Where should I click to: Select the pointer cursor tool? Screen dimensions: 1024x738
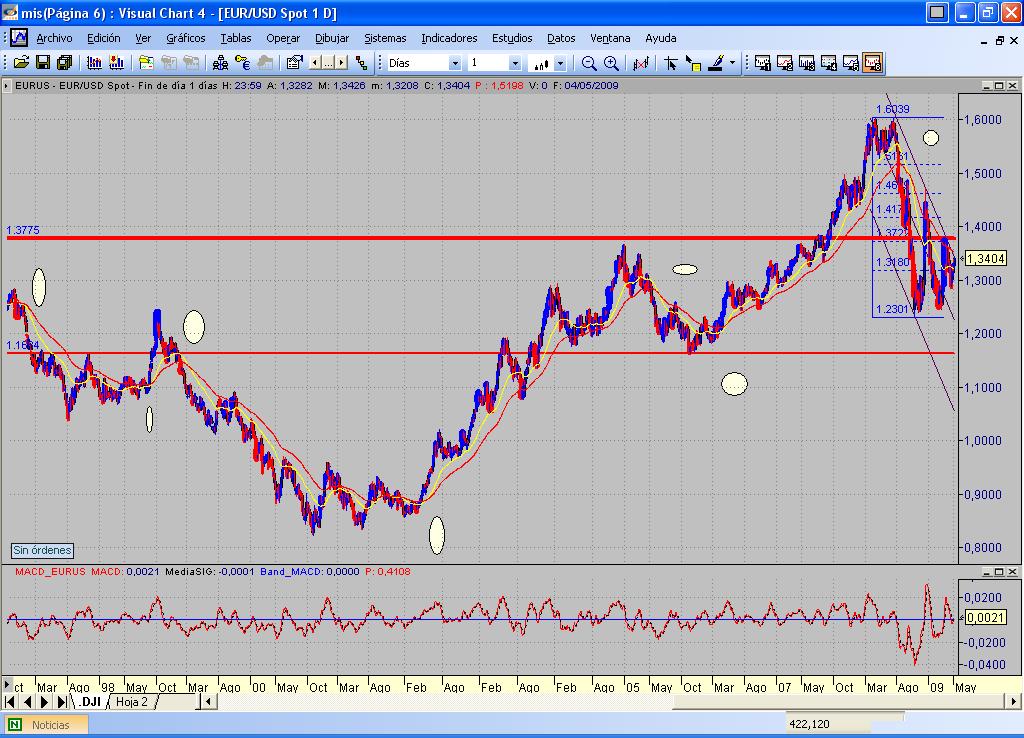click(671, 63)
